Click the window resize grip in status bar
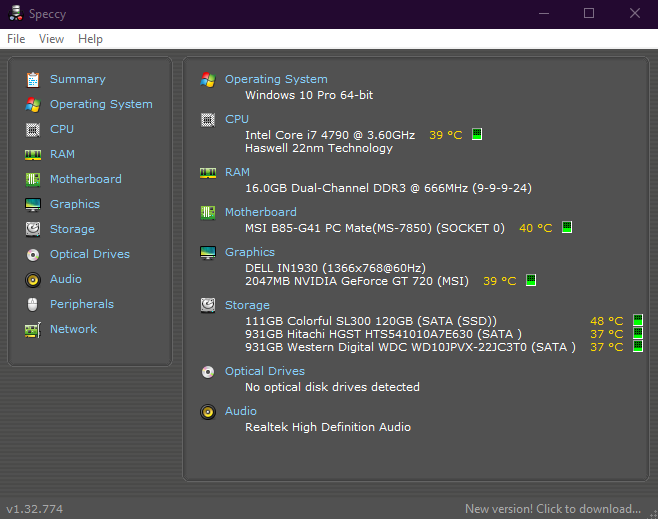 653,514
